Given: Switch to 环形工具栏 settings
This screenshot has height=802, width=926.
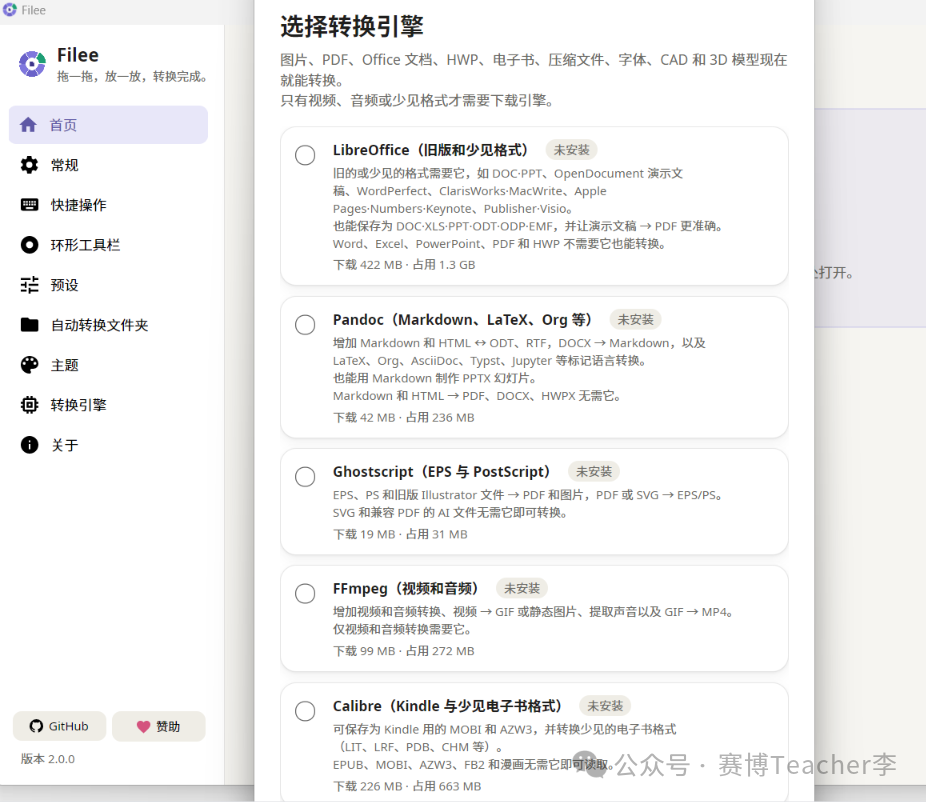Looking at the screenshot, I should pyautogui.click(x=108, y=245).
